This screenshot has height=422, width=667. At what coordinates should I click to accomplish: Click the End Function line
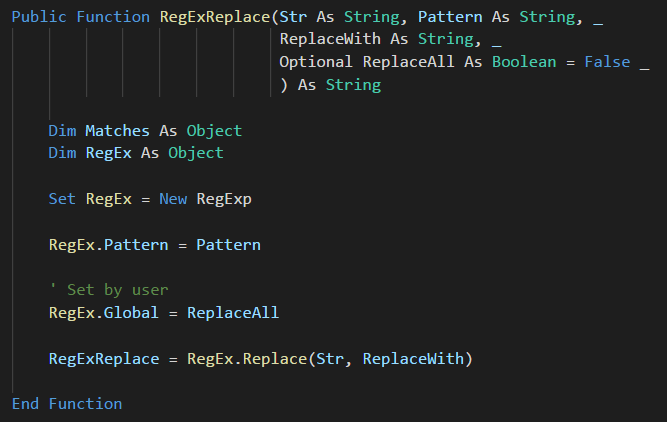click(x=67, y=404)
